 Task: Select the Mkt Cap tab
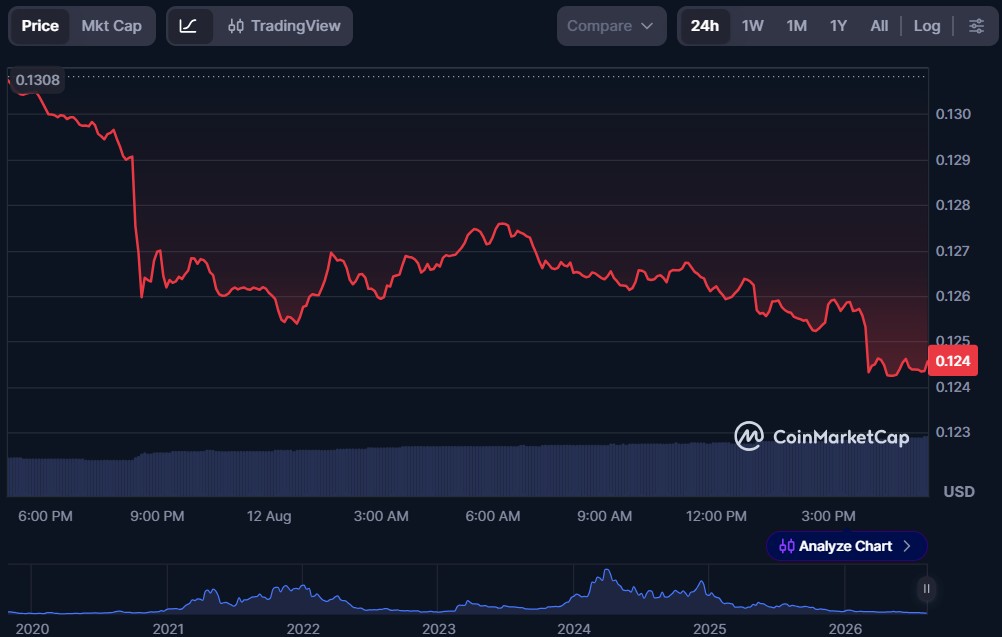pos(111,26)
